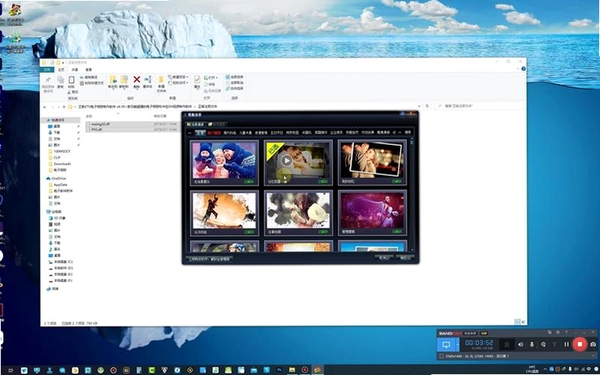Expand the Bandicam capture region info chevron

point(593,356)
